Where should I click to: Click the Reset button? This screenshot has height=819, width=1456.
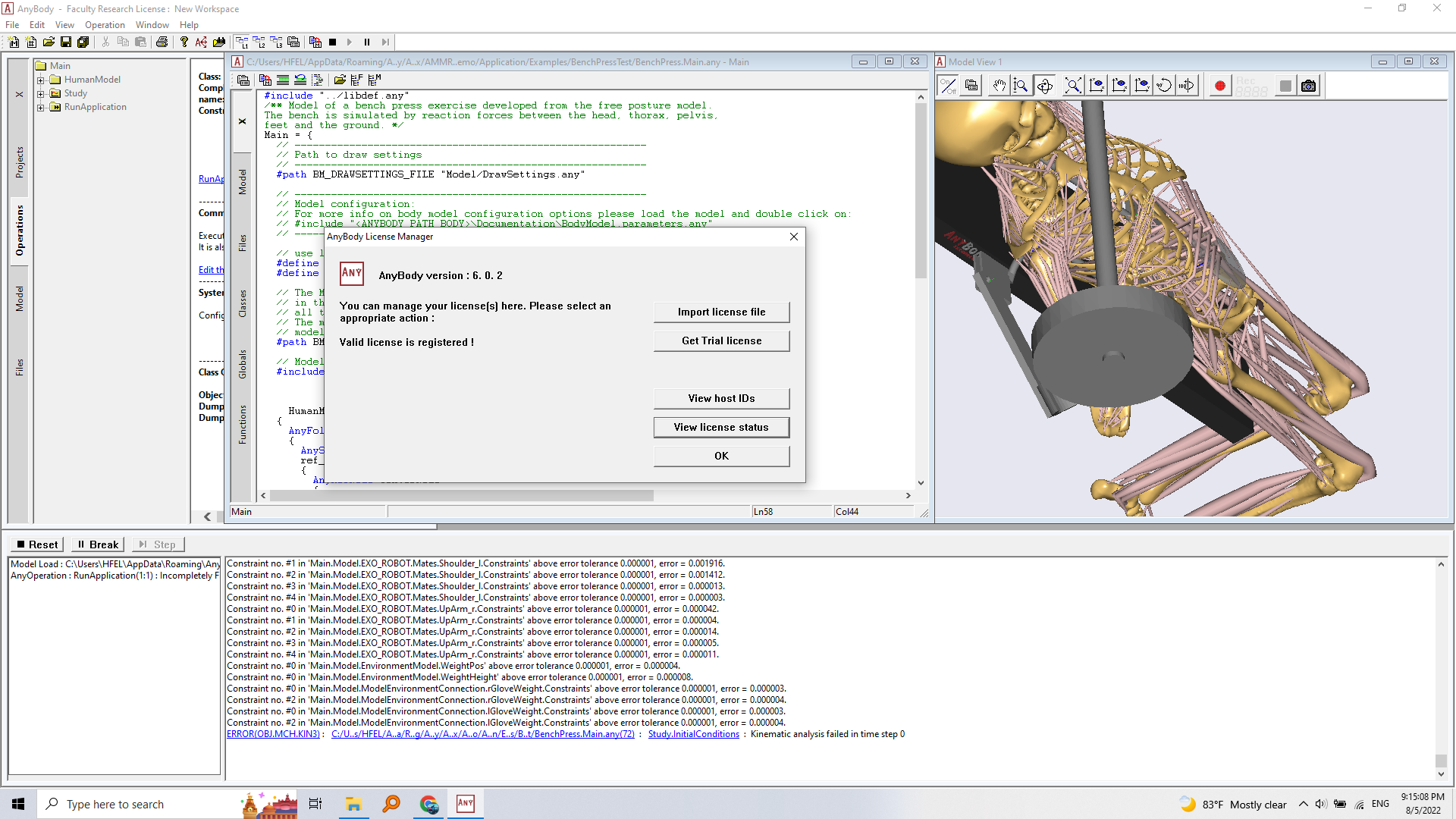pos(37,544)
